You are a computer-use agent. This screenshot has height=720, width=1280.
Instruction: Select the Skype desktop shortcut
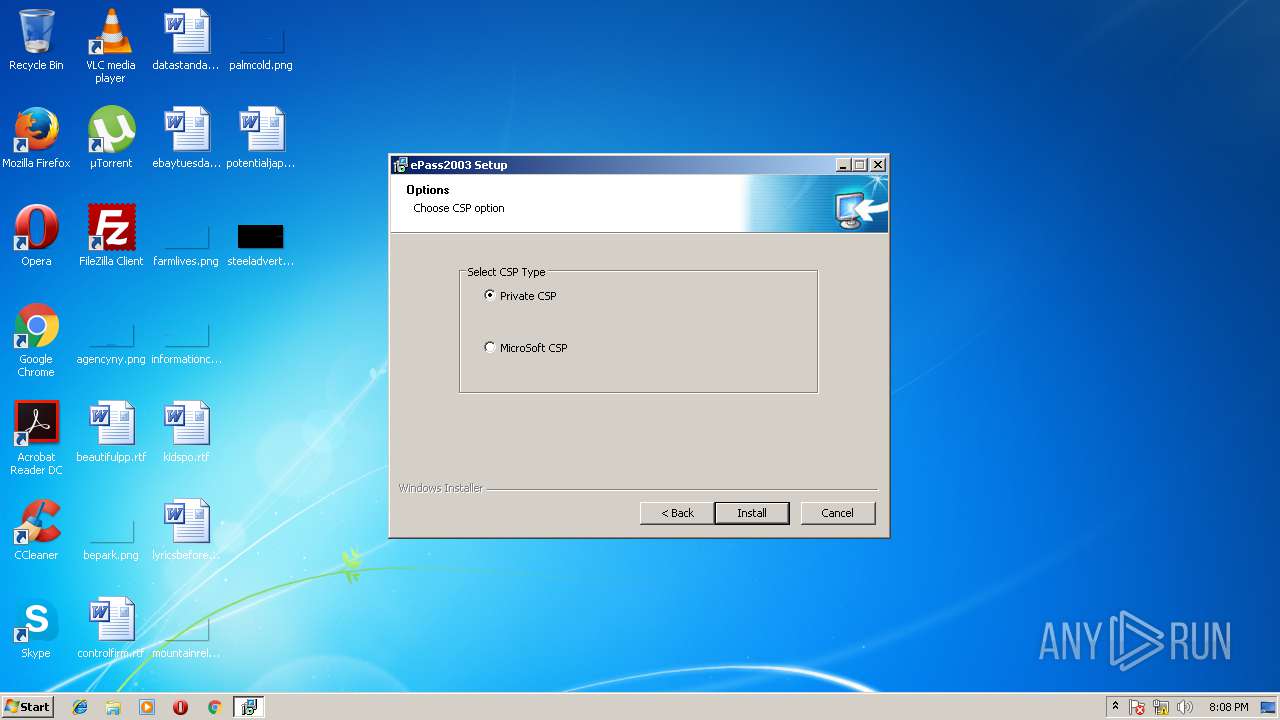pyautogui.click(x=36, y=628)
